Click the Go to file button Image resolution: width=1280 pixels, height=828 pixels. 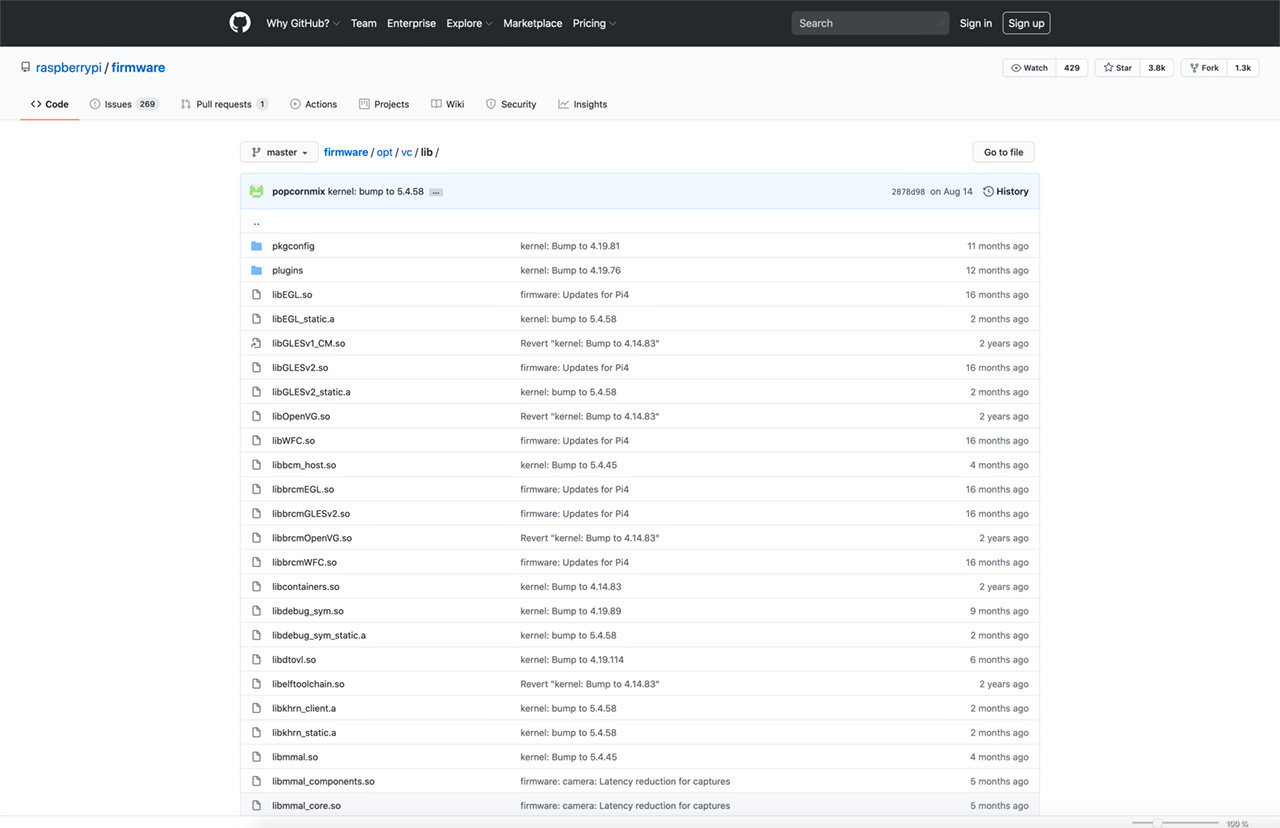pyautogui.click(x=1003, y=152)
